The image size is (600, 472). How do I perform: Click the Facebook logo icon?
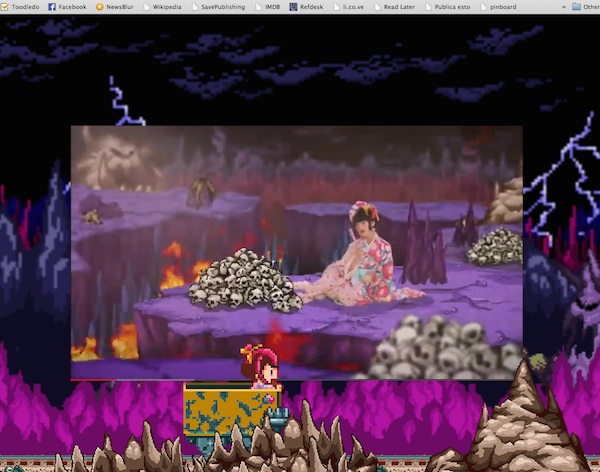pos(52,7)
